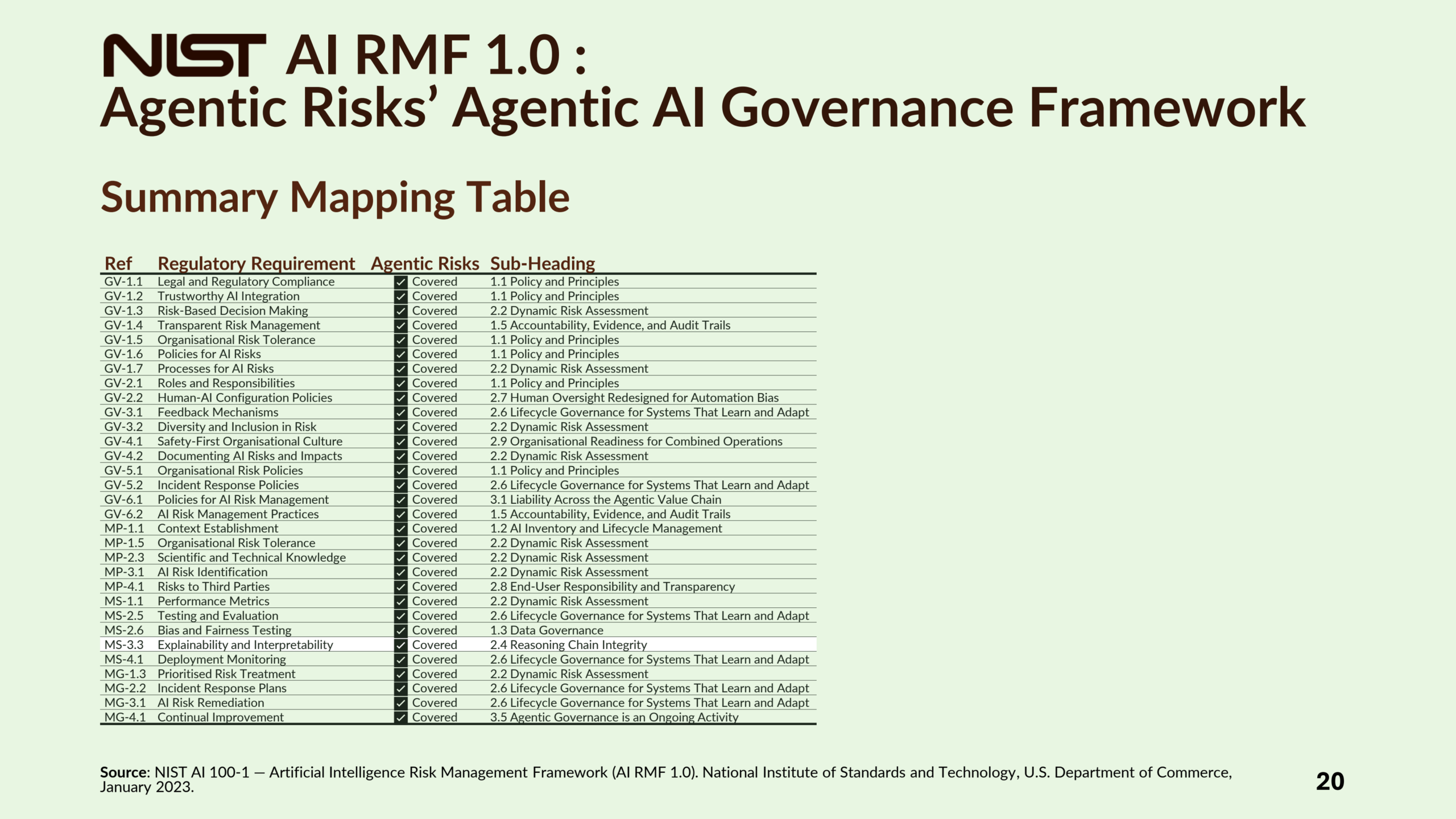
Task: Toggle the MS-3.3 Explainability checkbox
Action: tap(401, 645)
